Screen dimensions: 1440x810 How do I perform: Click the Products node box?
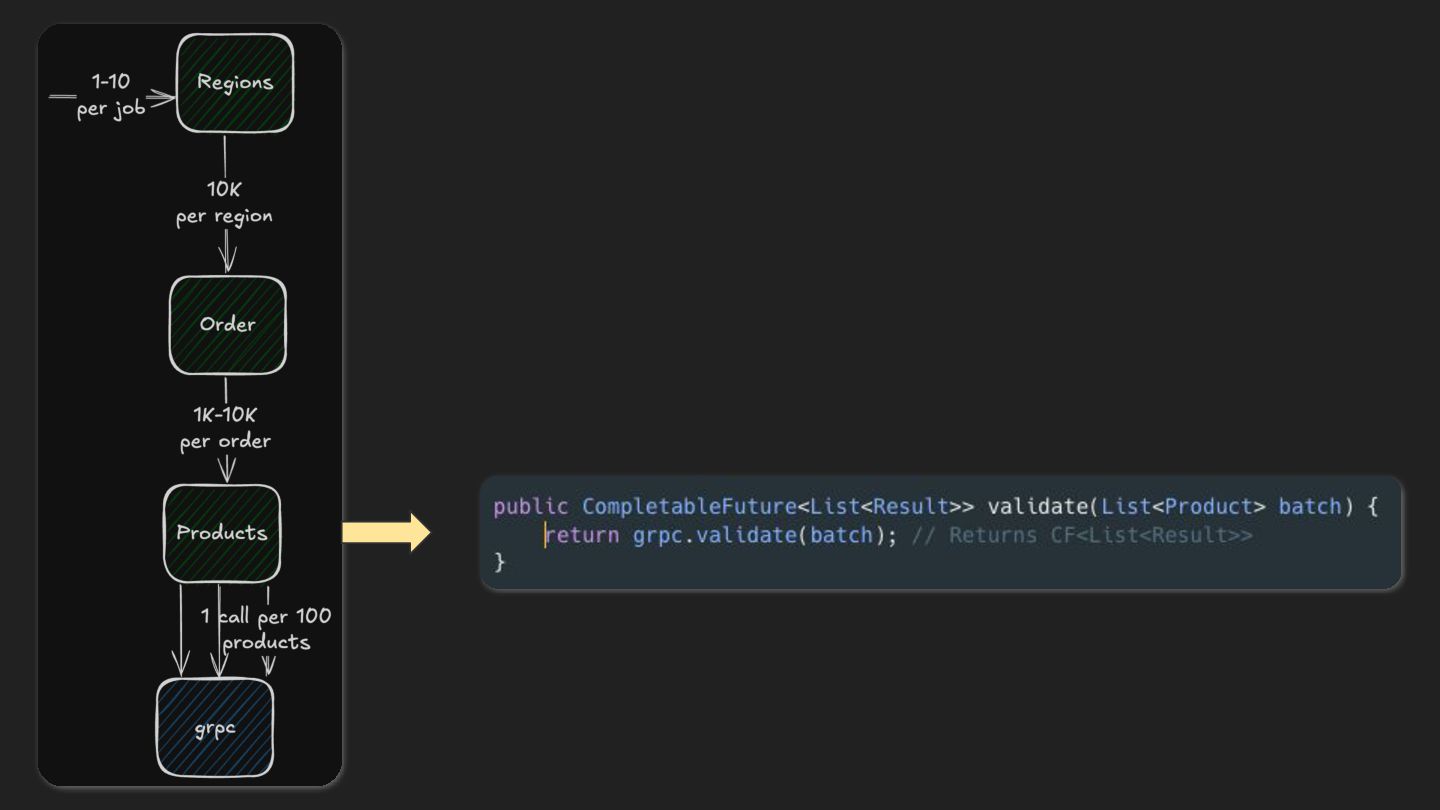[x=222, y=533]
